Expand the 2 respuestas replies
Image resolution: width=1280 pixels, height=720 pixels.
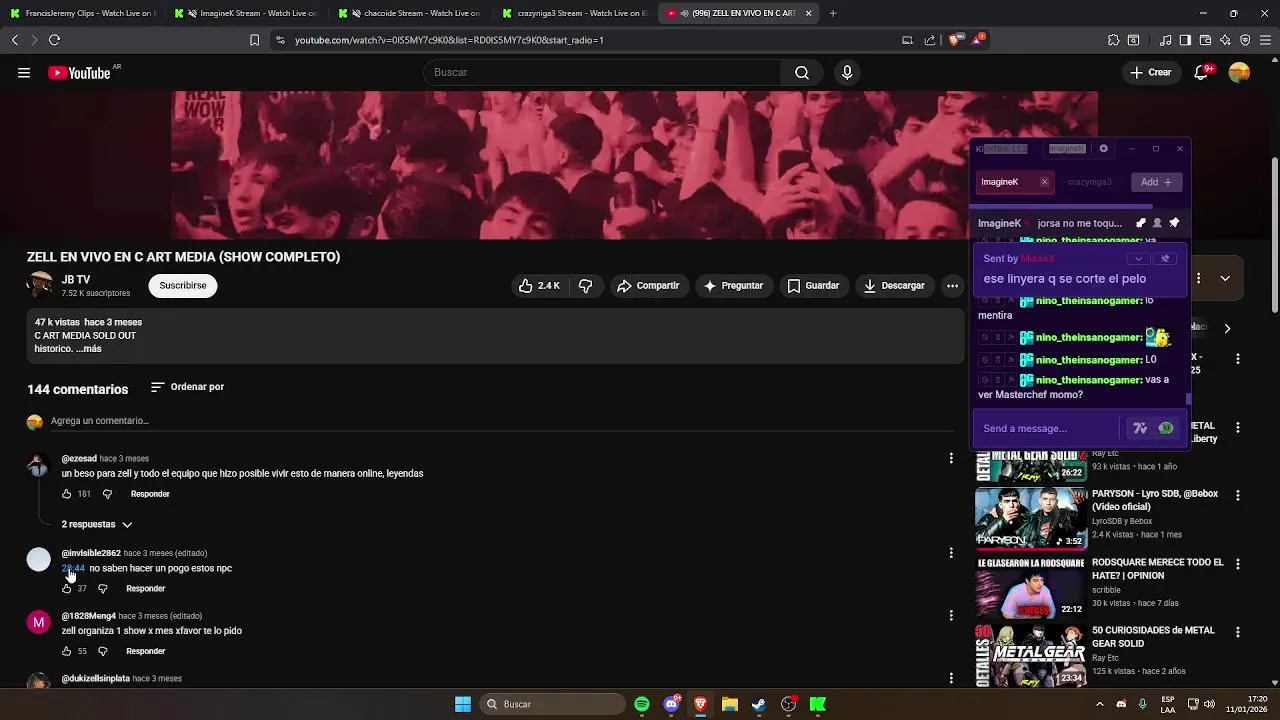point(97,524)
